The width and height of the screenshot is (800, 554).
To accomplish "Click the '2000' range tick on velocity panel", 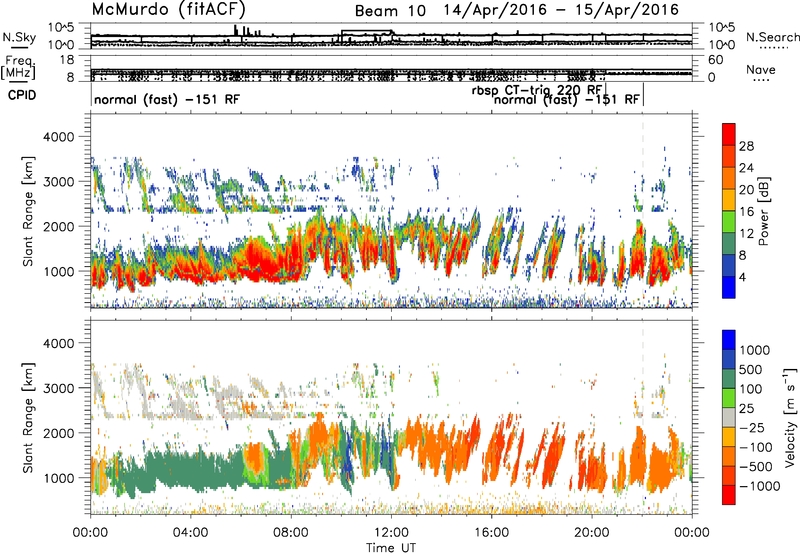I will (x=57, y=433).
